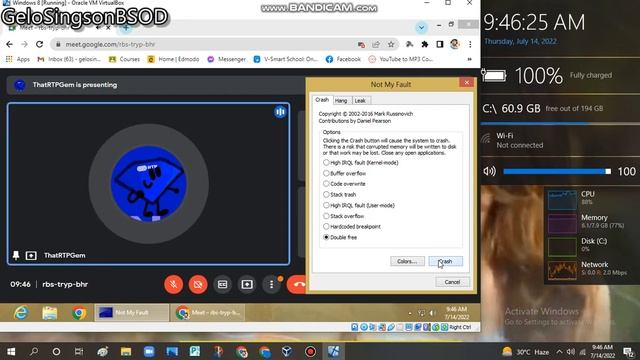Open Courses bookmark
Image resolution: width=640 pixels, height=360 pixels.
coord(124,59)
